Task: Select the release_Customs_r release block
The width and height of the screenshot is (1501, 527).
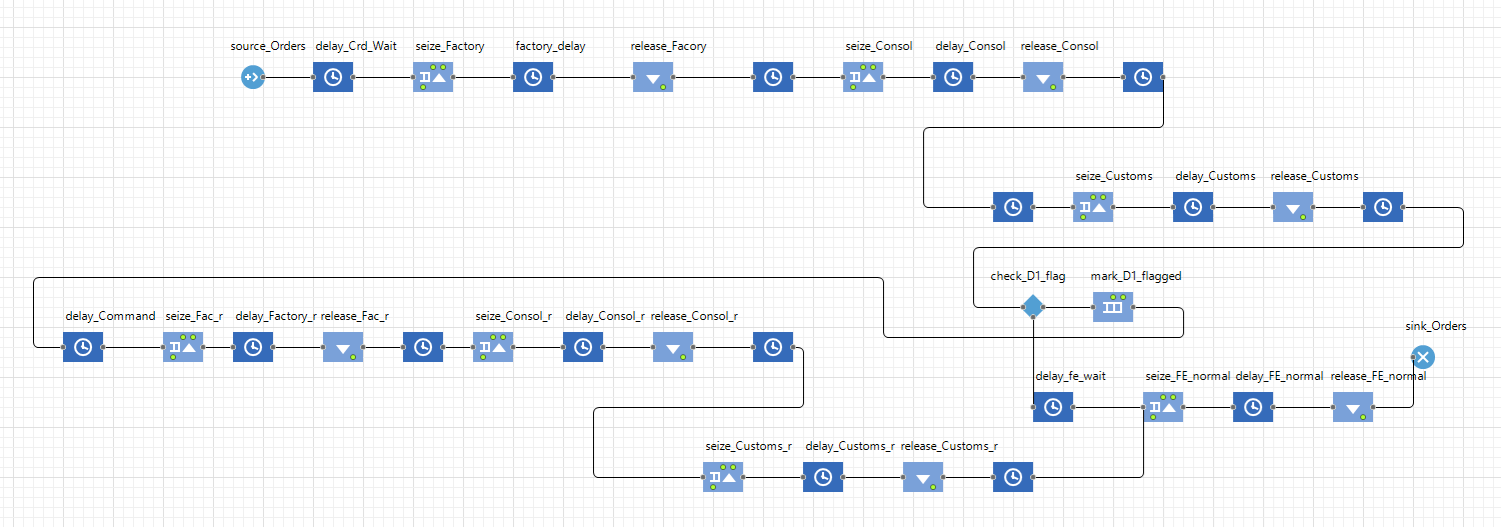Action: click(x=923, y=477)
